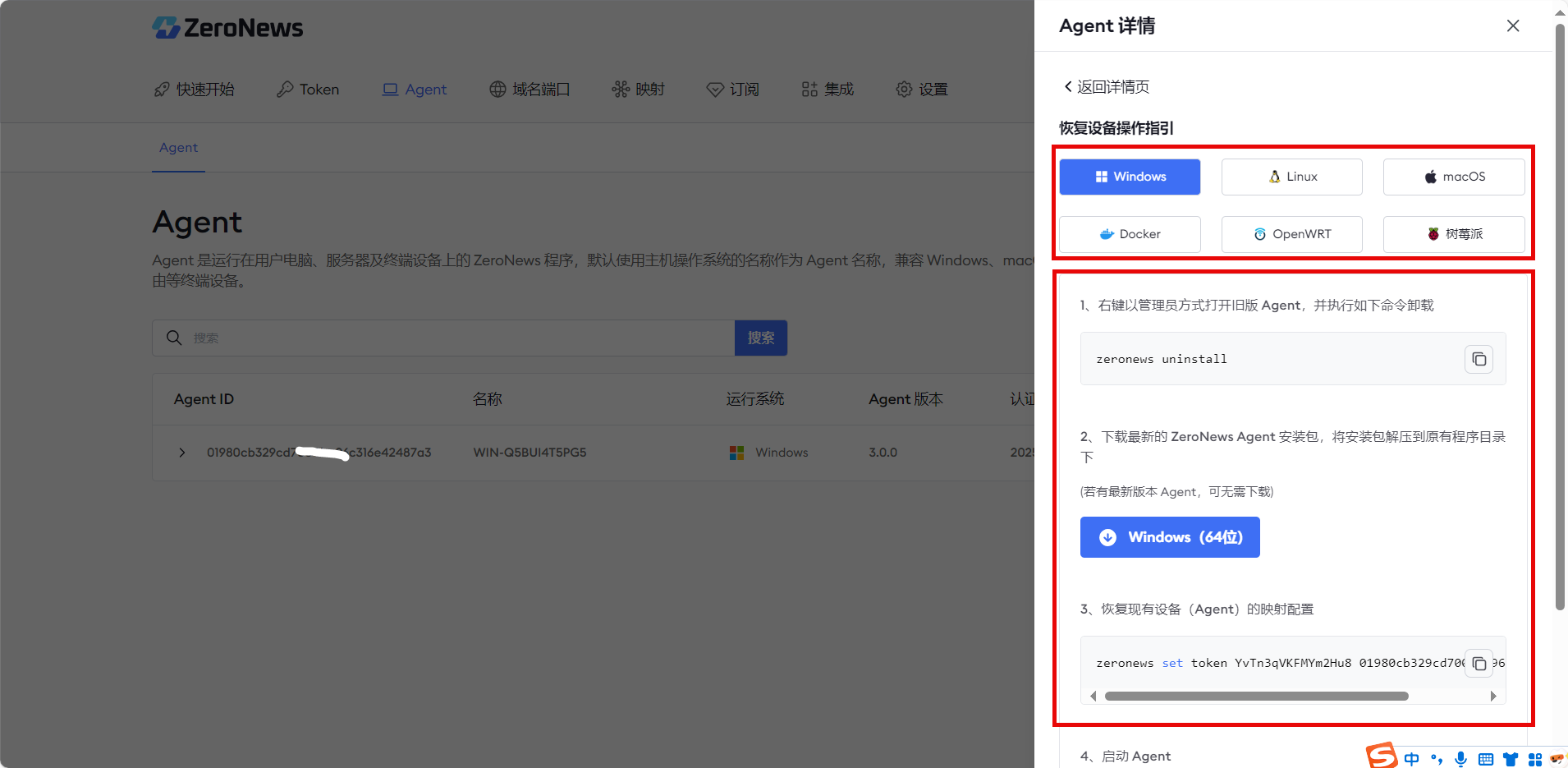Expand the WIN-Q5BUI4T5PG5 agent row

click(182, 453)
